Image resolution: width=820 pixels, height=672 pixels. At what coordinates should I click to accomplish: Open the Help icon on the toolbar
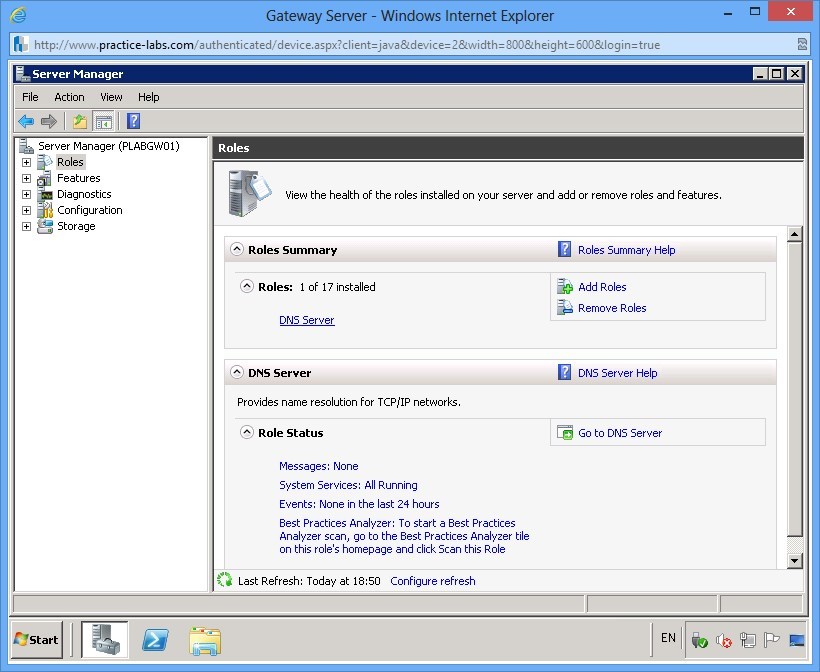[134, 121]
